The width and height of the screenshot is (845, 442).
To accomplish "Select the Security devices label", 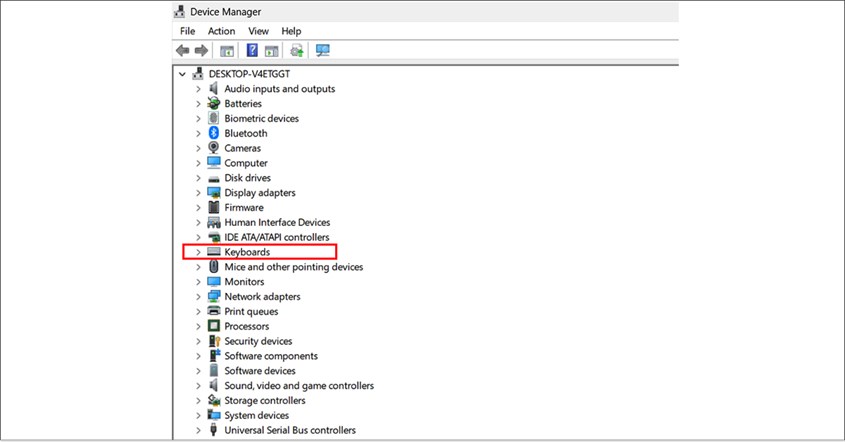I will click(x=258, y=341).
